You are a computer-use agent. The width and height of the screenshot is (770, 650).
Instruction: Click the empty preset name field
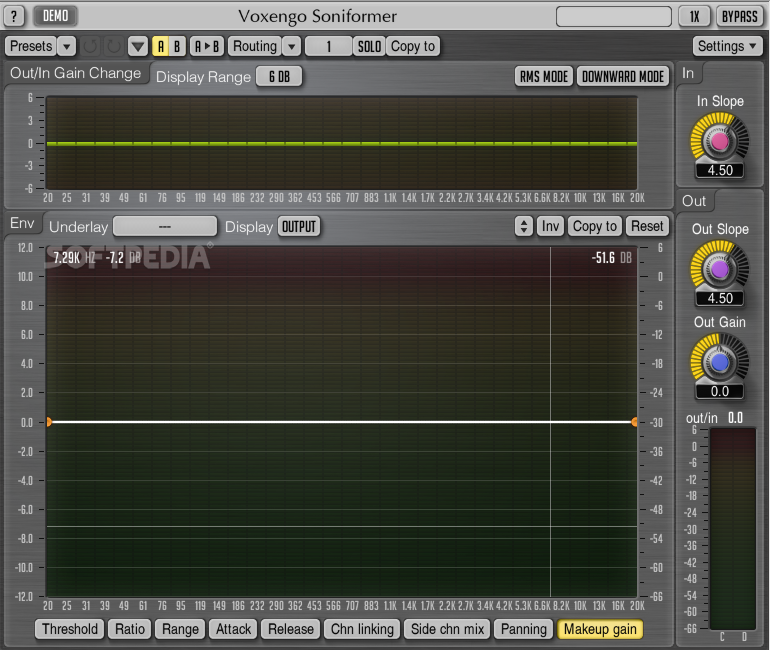(613, 16)
